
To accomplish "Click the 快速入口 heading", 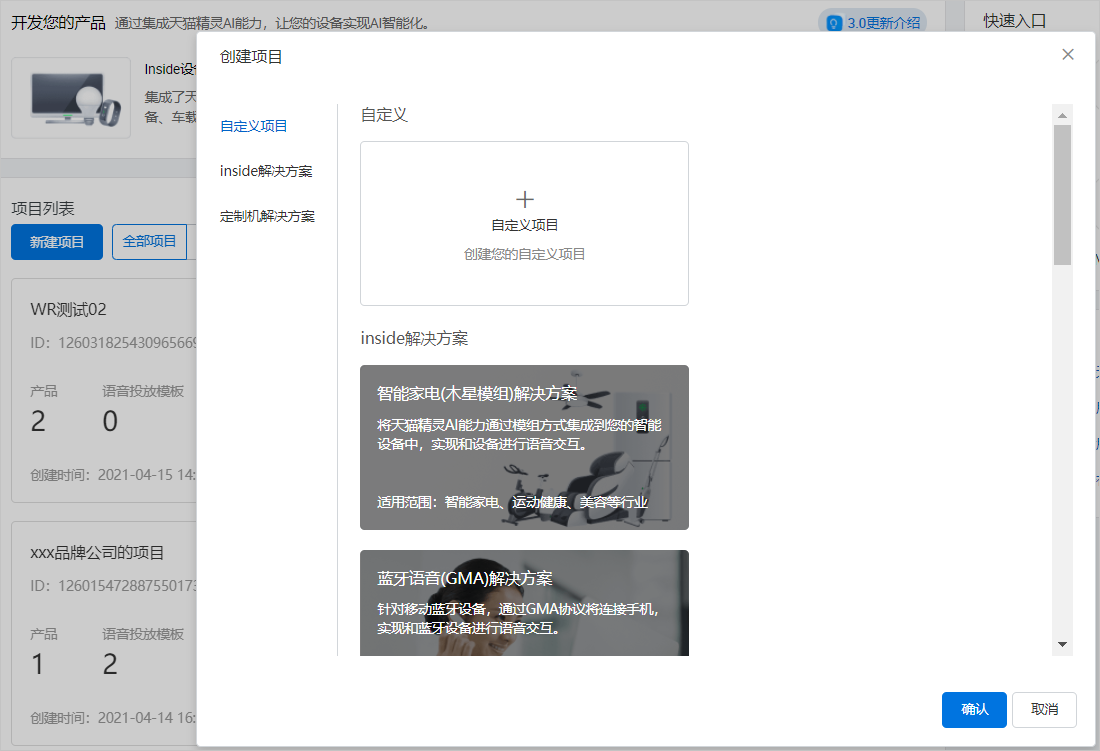I will (x=1014, y=21).
